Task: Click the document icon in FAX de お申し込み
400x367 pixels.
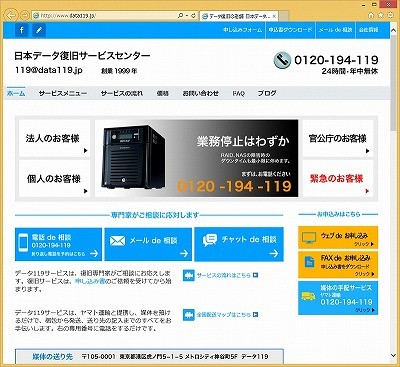Action: (x=309, y=262)
